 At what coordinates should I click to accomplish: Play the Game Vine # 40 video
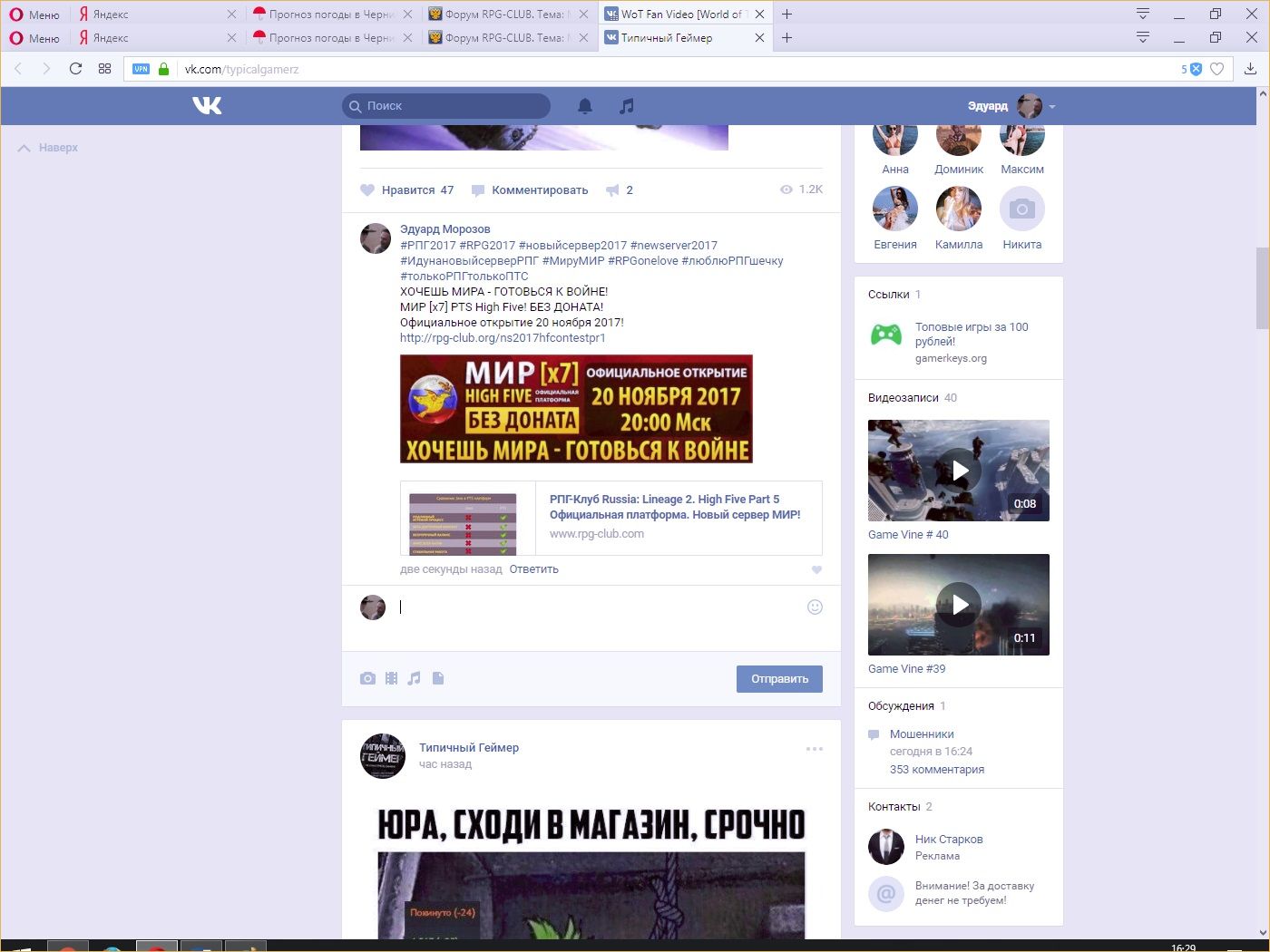(959, 471)
